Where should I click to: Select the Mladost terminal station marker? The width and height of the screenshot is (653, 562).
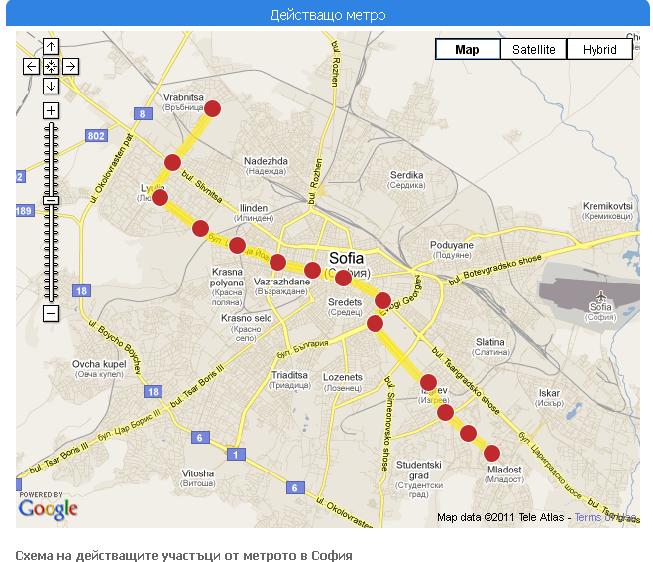tap(492, 454)
